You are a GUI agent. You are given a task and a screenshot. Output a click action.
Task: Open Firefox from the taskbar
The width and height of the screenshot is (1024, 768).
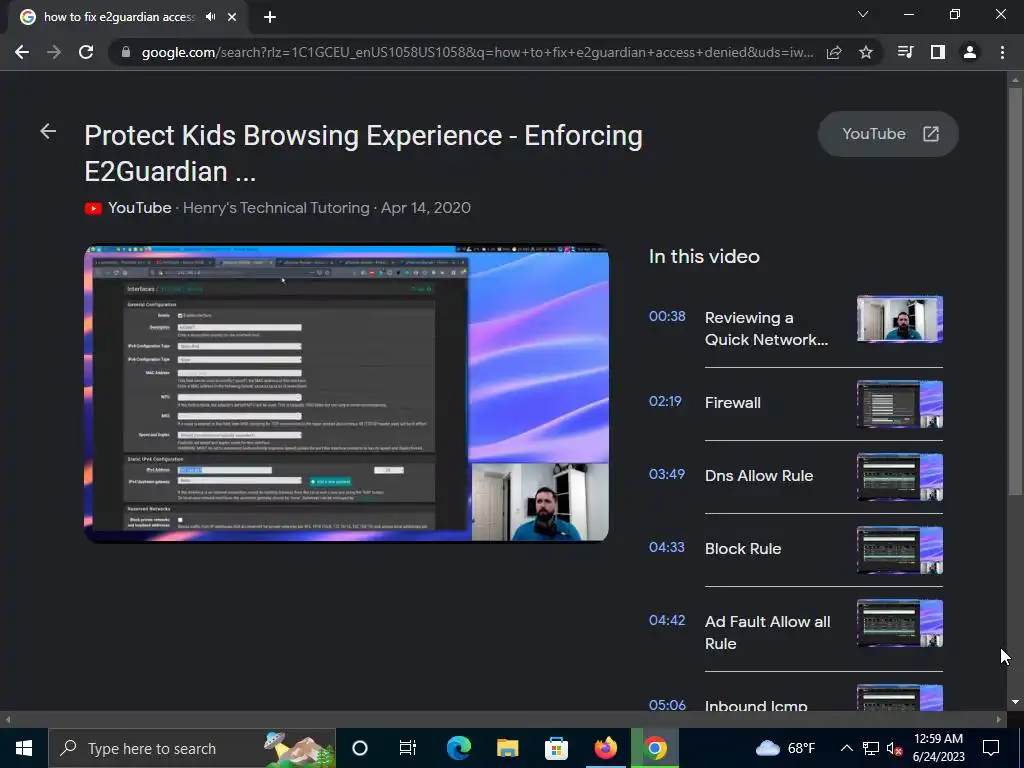point(605,748)
